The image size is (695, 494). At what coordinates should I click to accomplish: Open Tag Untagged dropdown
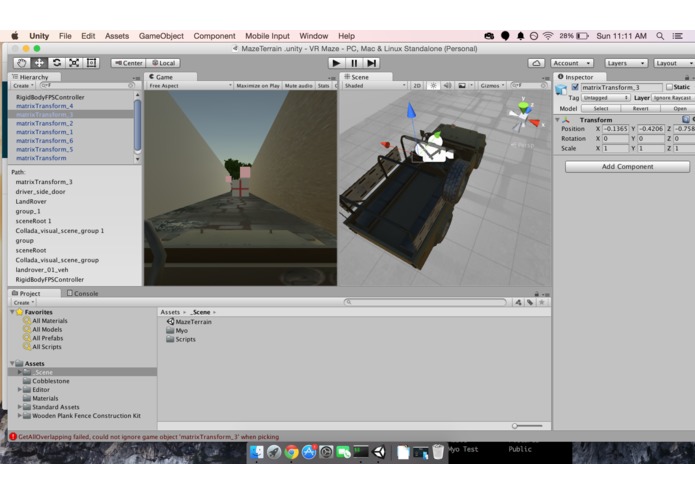pos(605,97)
